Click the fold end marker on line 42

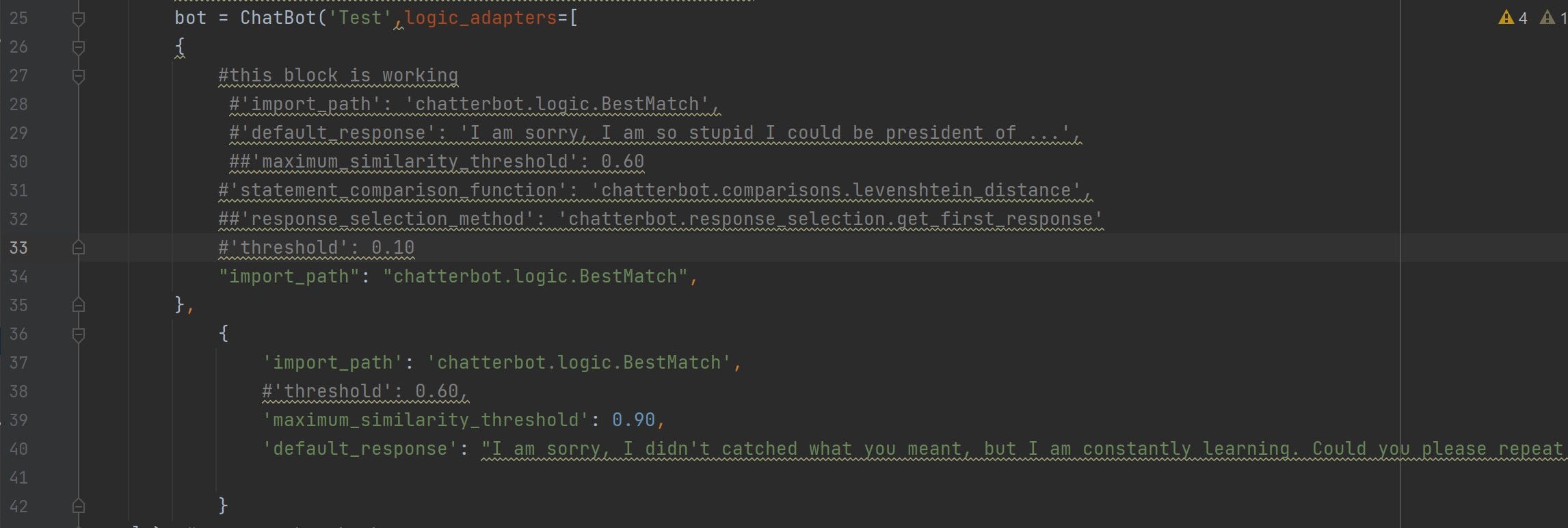point(79,506)
